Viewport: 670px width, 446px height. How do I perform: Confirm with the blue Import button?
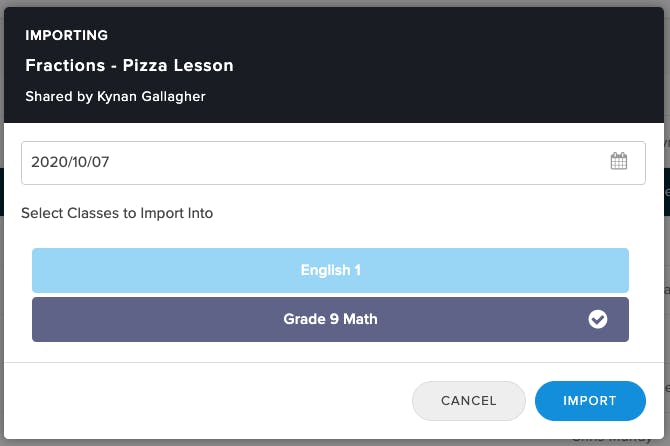(x=590, y=401)
